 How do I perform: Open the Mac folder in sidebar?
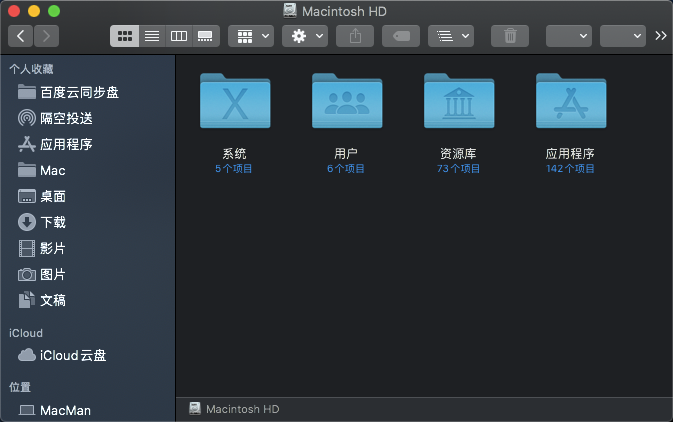(88, 170)
